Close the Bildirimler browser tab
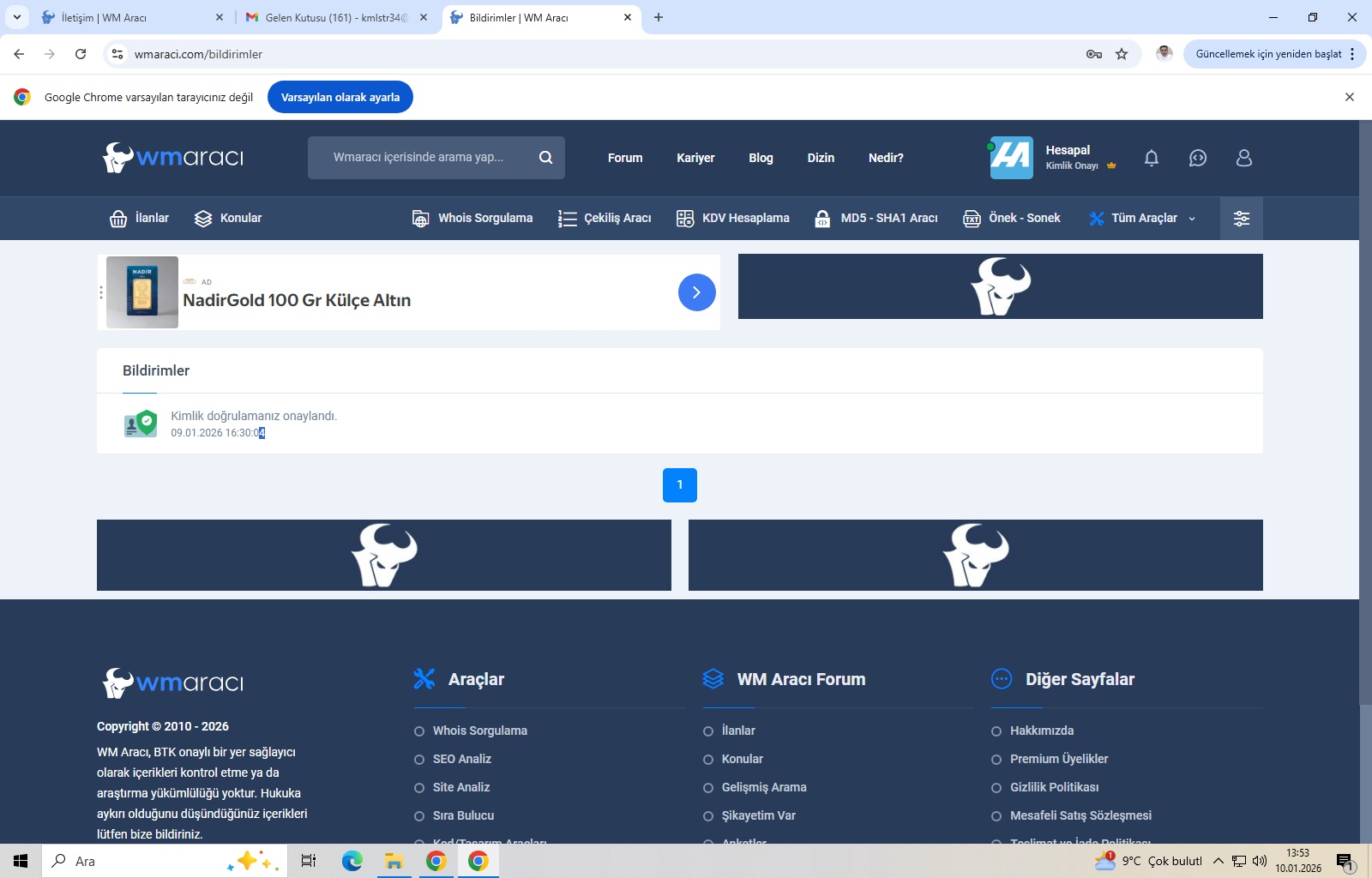Viewport: 1372px width, 878px height. click(x=628, y=17)
